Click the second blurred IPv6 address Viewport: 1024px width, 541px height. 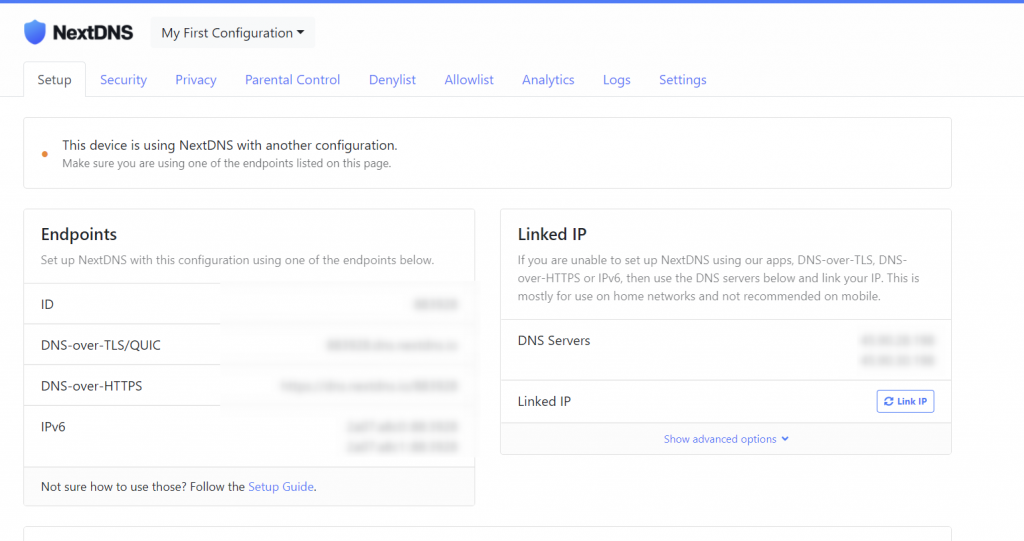tap(402, 447)
